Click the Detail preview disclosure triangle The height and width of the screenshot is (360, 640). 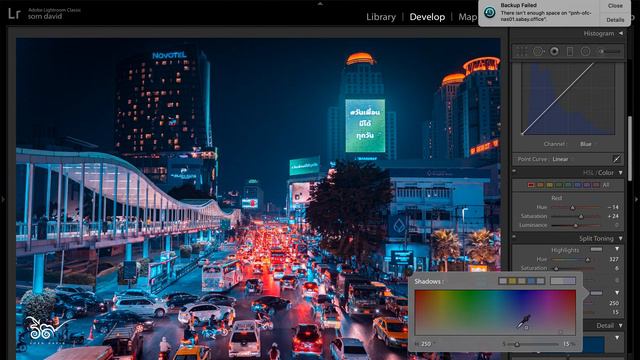tap(617, 338)
